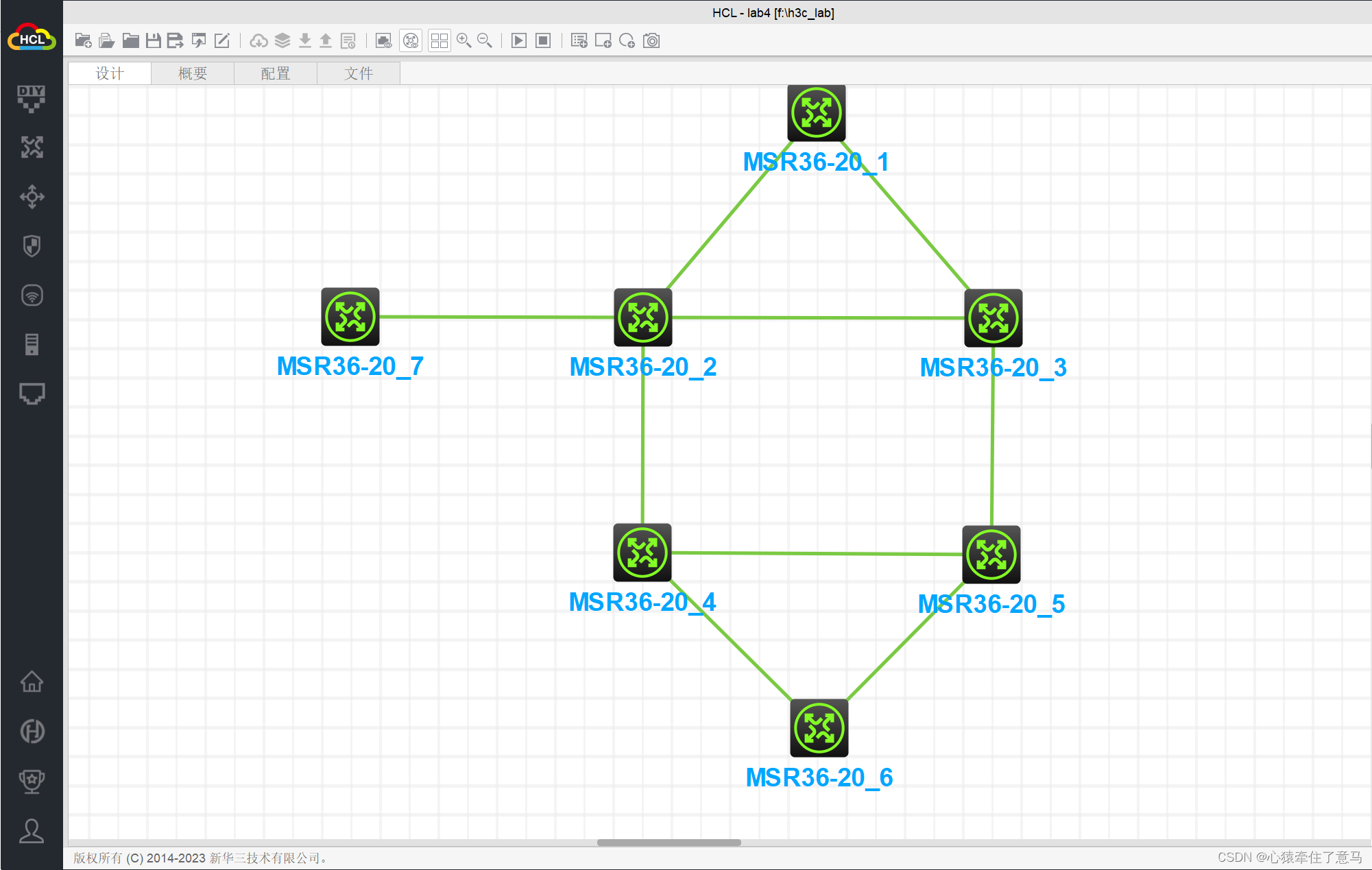The height and width of the screenshot is (870, 1372).
Task: Click the export window arrow icon
Action: pyautogui.click(x=199, y=40)
